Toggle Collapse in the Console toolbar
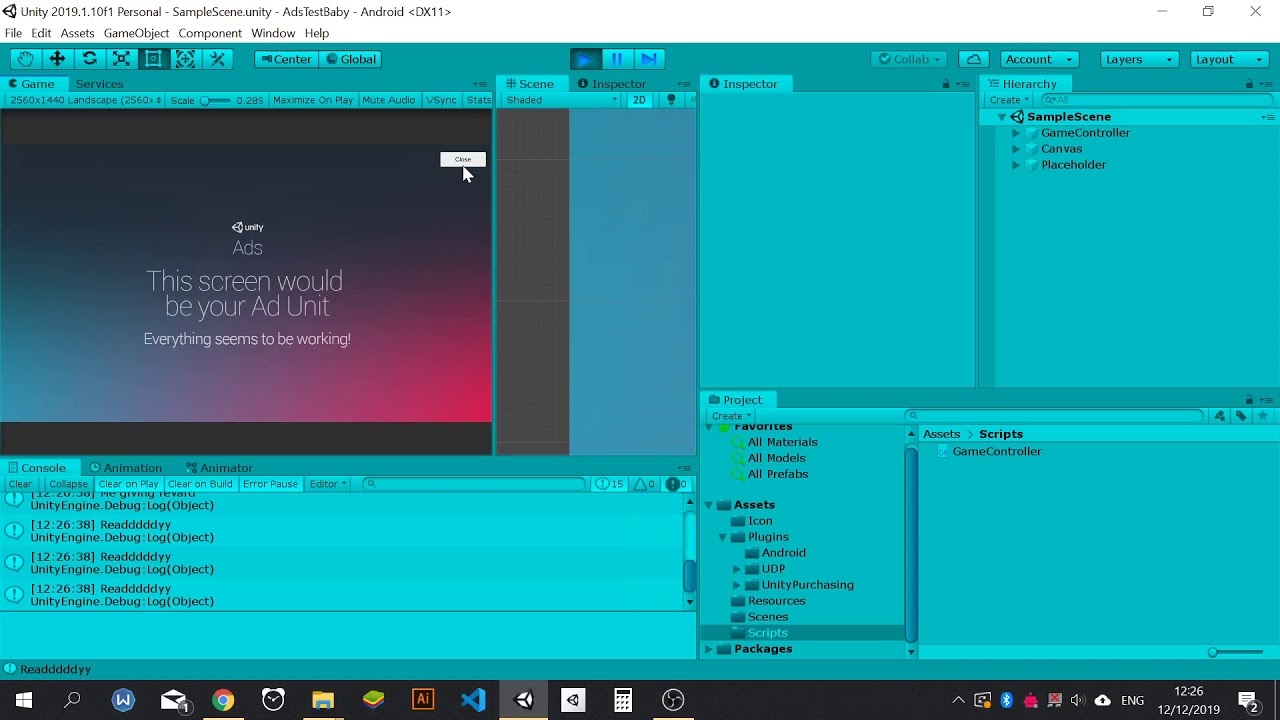 (x=69, y=484)
